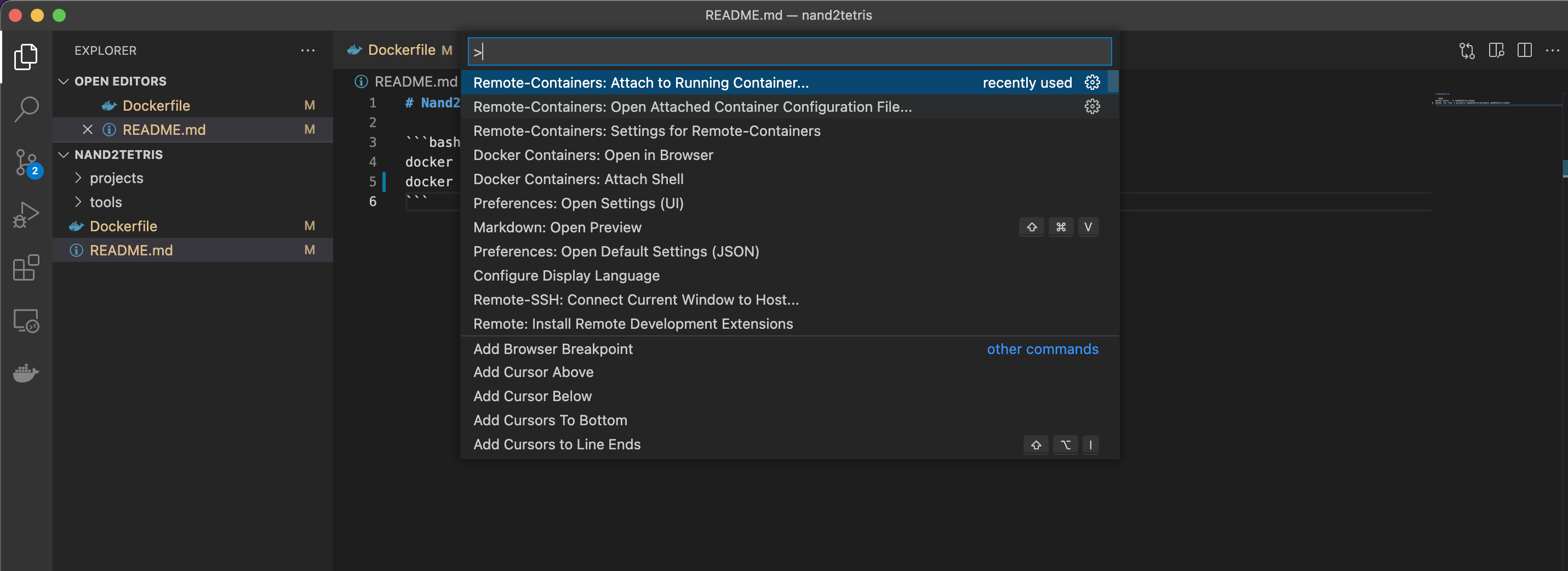
Task: Open the Remote Explorer view
Action: click(26, 321)
